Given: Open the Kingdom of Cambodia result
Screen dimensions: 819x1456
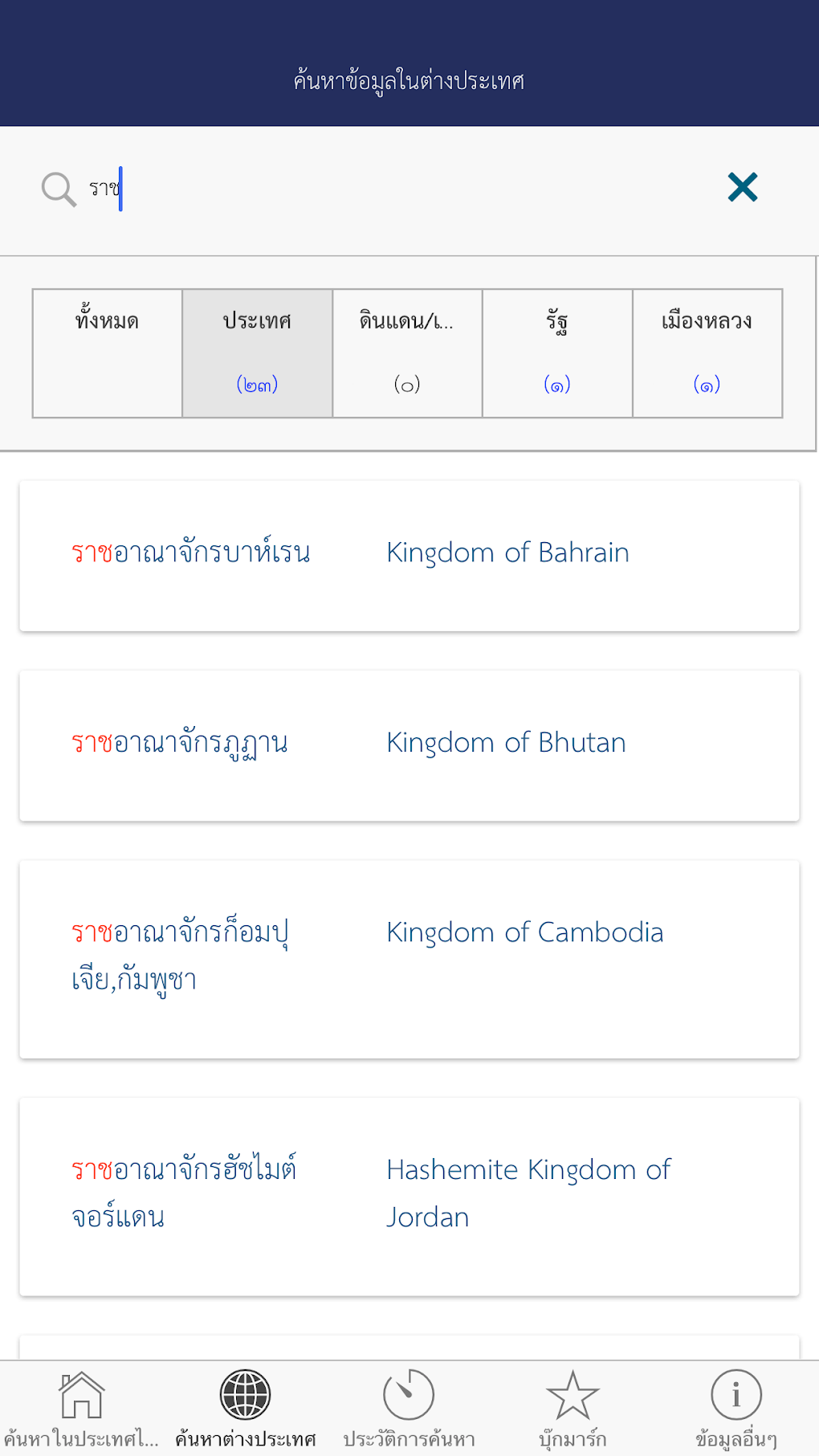Looking at the screenshot, I should (409, 959).
